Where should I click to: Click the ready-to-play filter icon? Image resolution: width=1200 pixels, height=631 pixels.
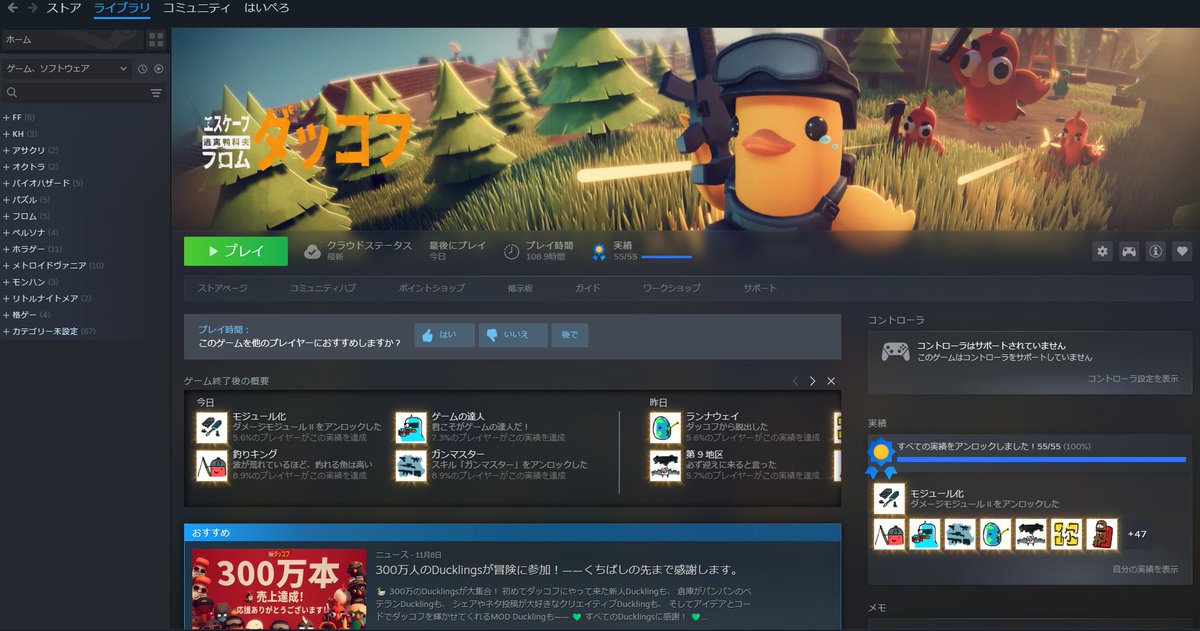click(158, 68)
